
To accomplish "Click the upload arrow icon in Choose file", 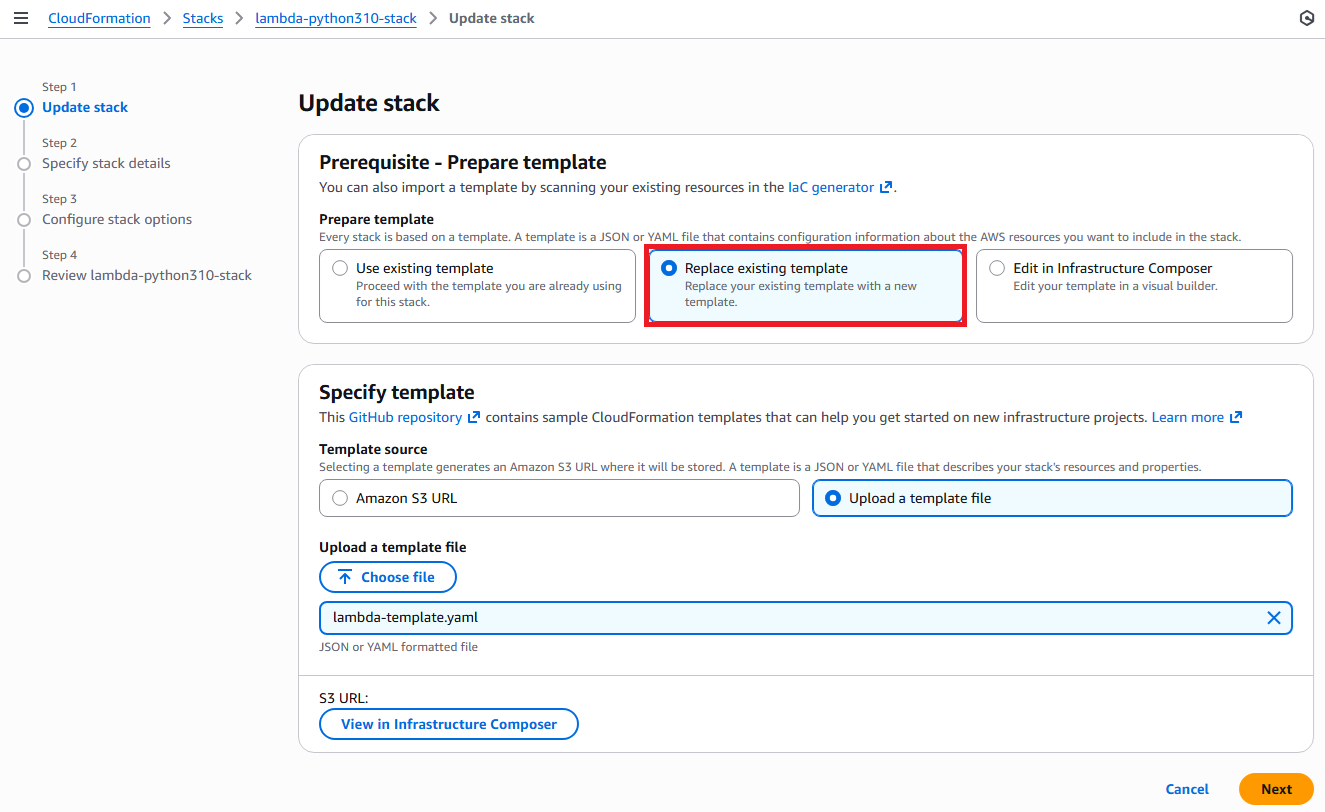I will [345, 577].
